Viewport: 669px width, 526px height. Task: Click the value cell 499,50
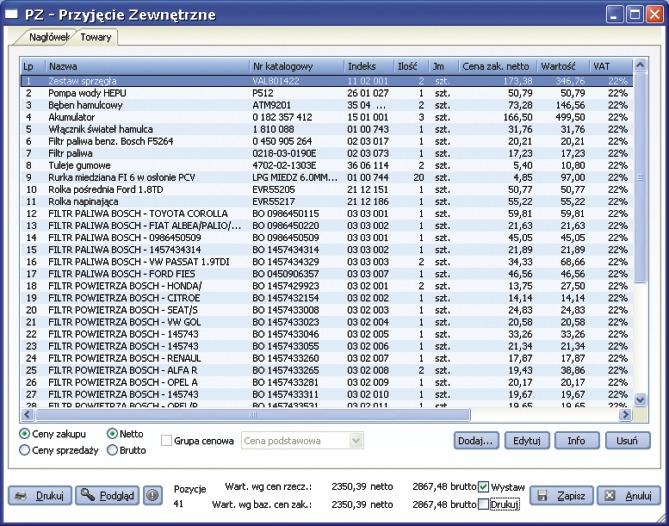tap(570, 117)
